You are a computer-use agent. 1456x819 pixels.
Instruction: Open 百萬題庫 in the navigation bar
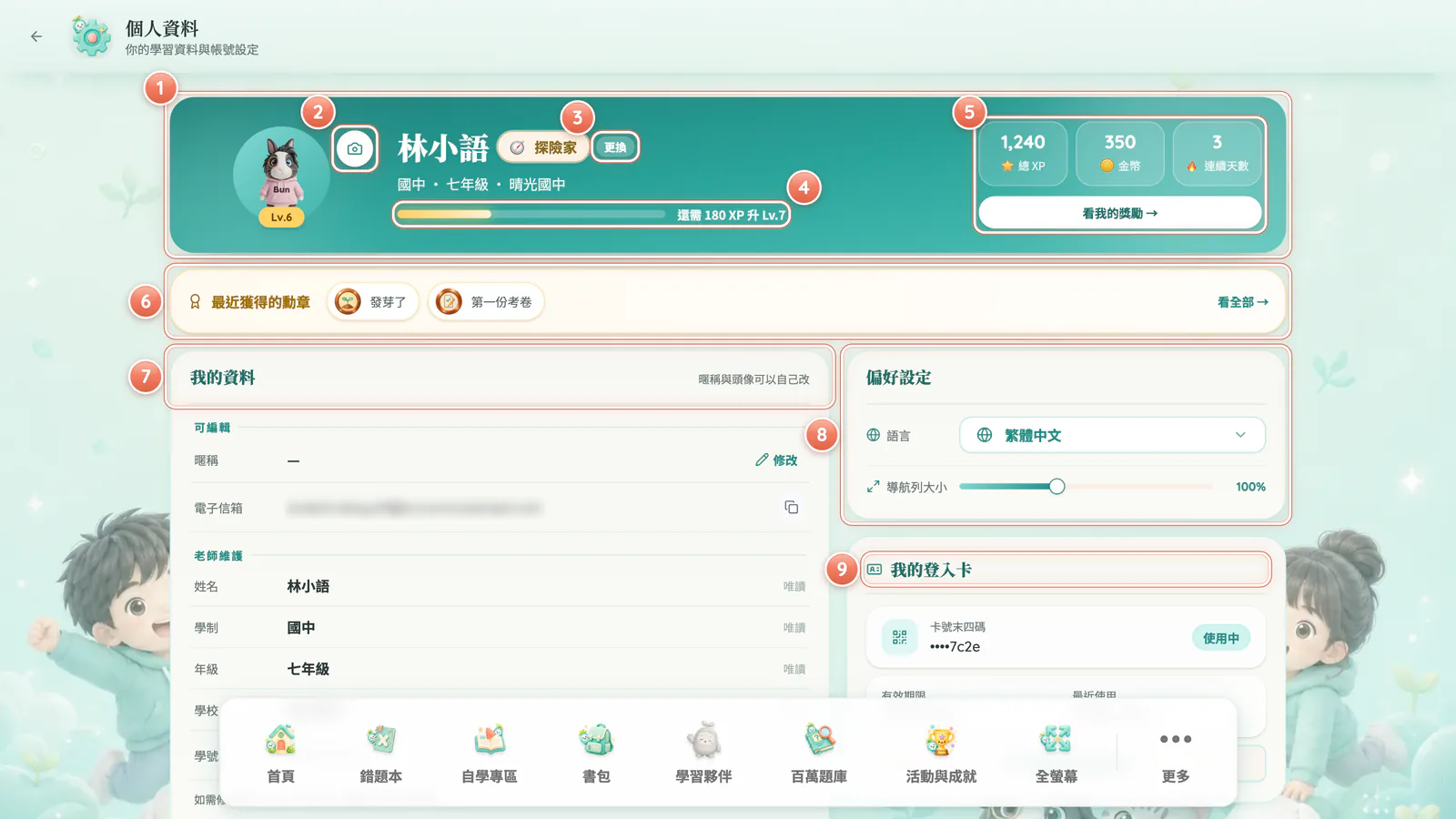pos(819,753)
